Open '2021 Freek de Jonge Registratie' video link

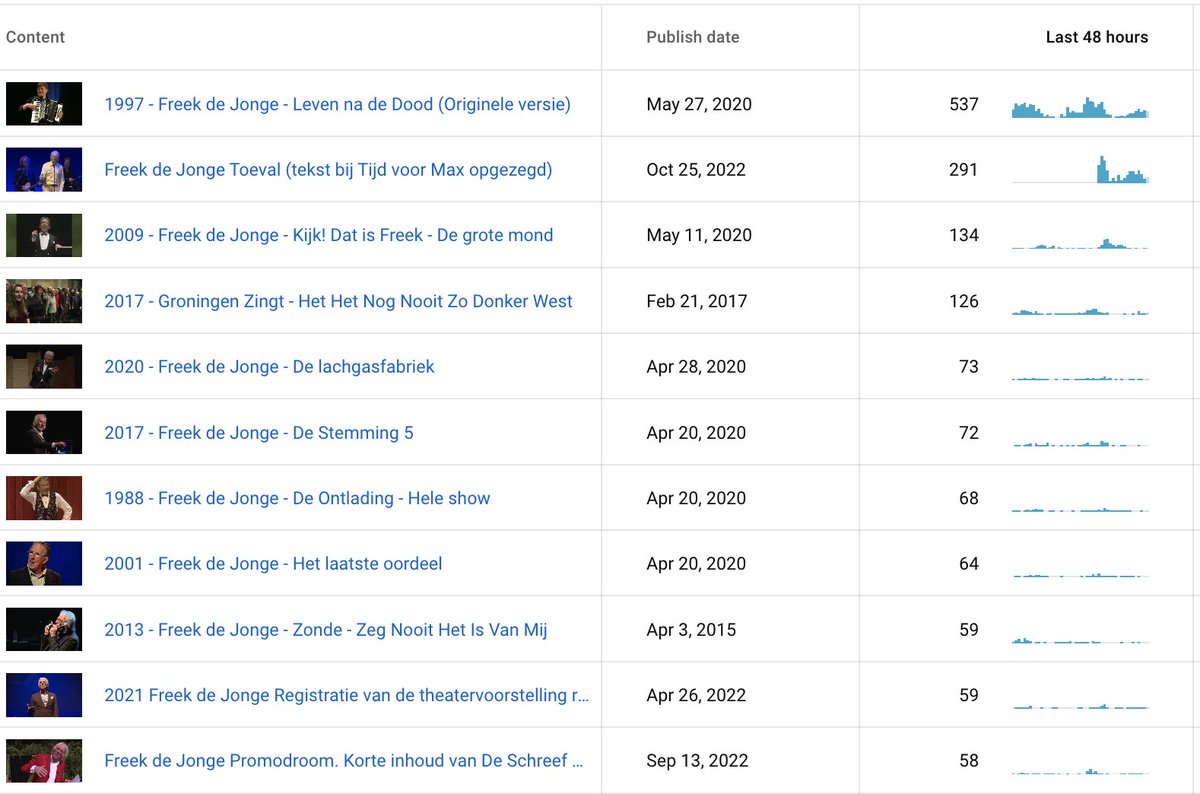[x=346, y=695]
